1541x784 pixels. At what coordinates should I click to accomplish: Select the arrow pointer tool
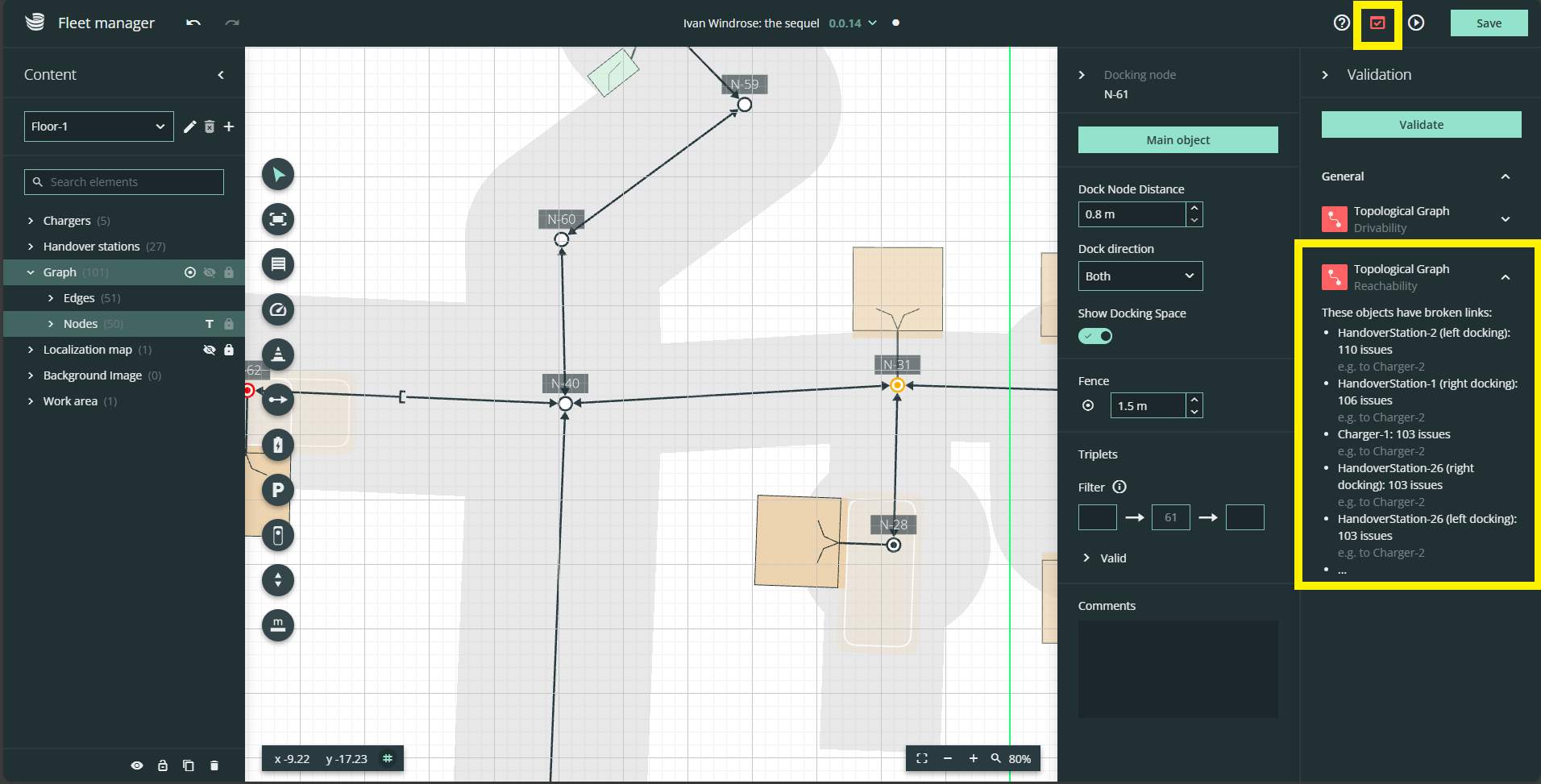[278, 175]
